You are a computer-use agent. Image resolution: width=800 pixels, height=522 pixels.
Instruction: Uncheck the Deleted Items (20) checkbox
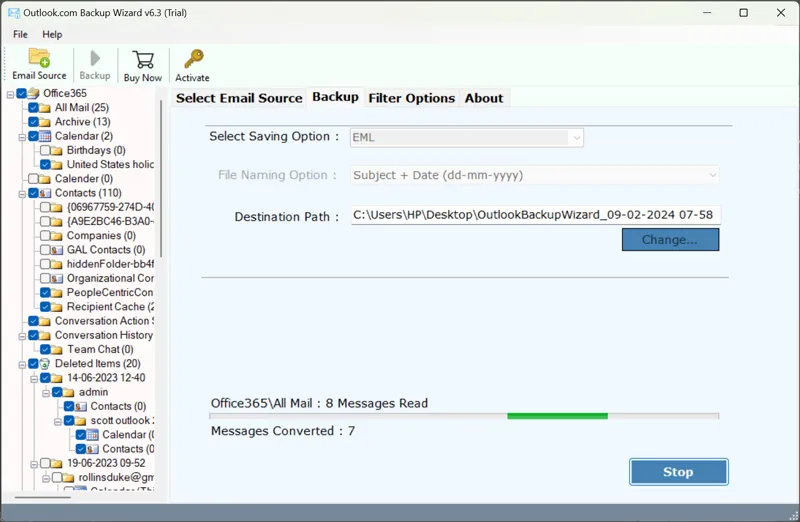33,364
